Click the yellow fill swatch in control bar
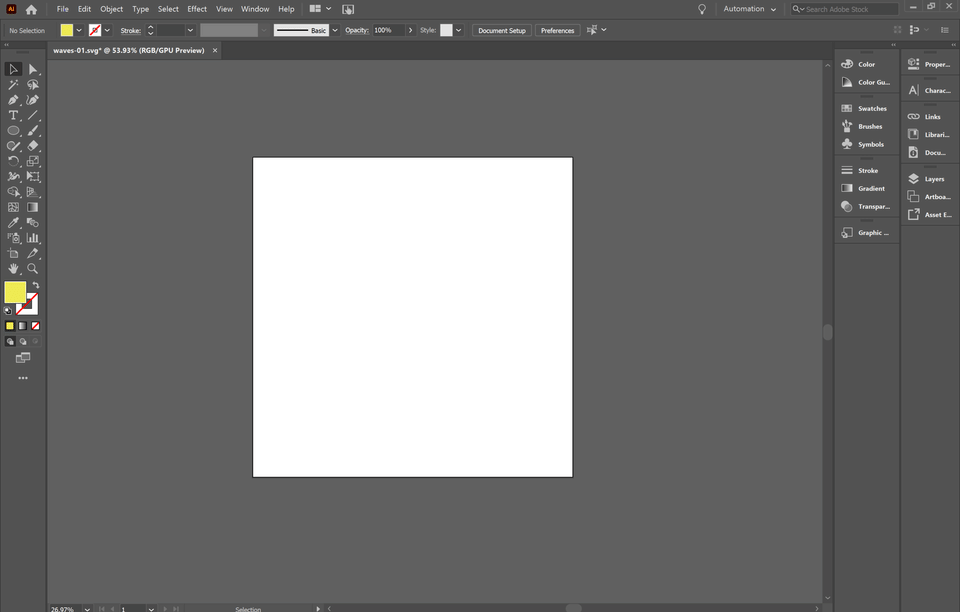 click(x=66, y=30)
